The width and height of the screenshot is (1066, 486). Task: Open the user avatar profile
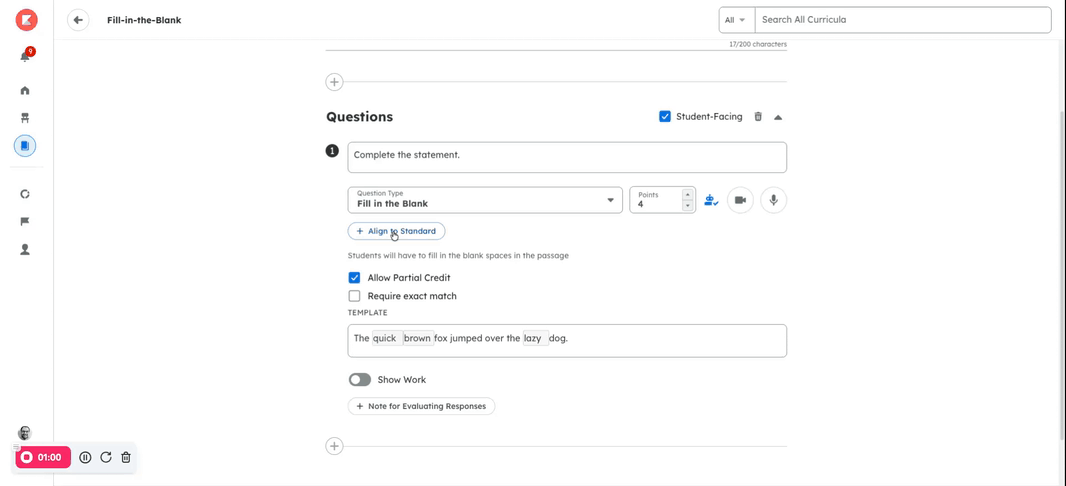tap(25, 433)
